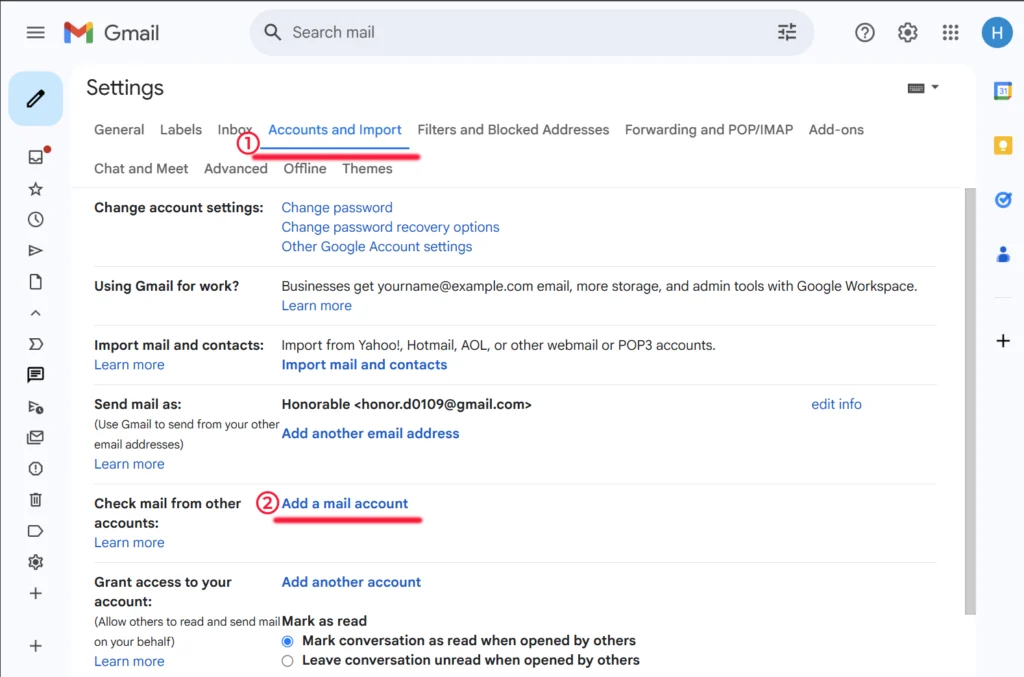
Task: Click Change password recovery options
Action: (x=391, y=227)
